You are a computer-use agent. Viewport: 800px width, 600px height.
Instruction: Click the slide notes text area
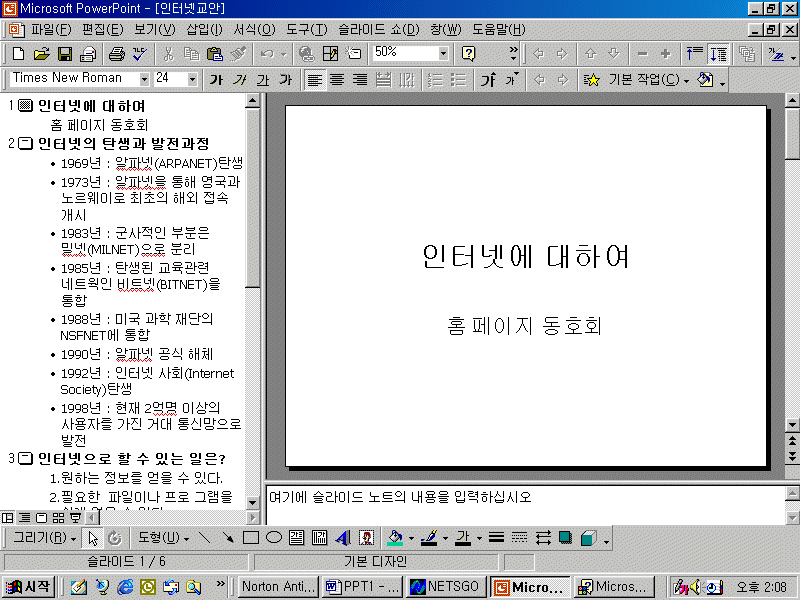tap(520, 505)
